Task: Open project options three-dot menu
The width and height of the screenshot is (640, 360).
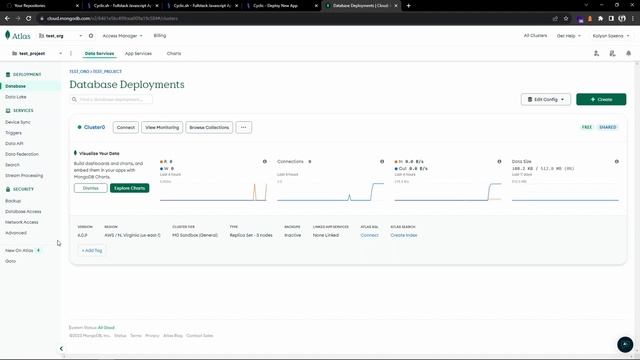Action: [71, 53]
